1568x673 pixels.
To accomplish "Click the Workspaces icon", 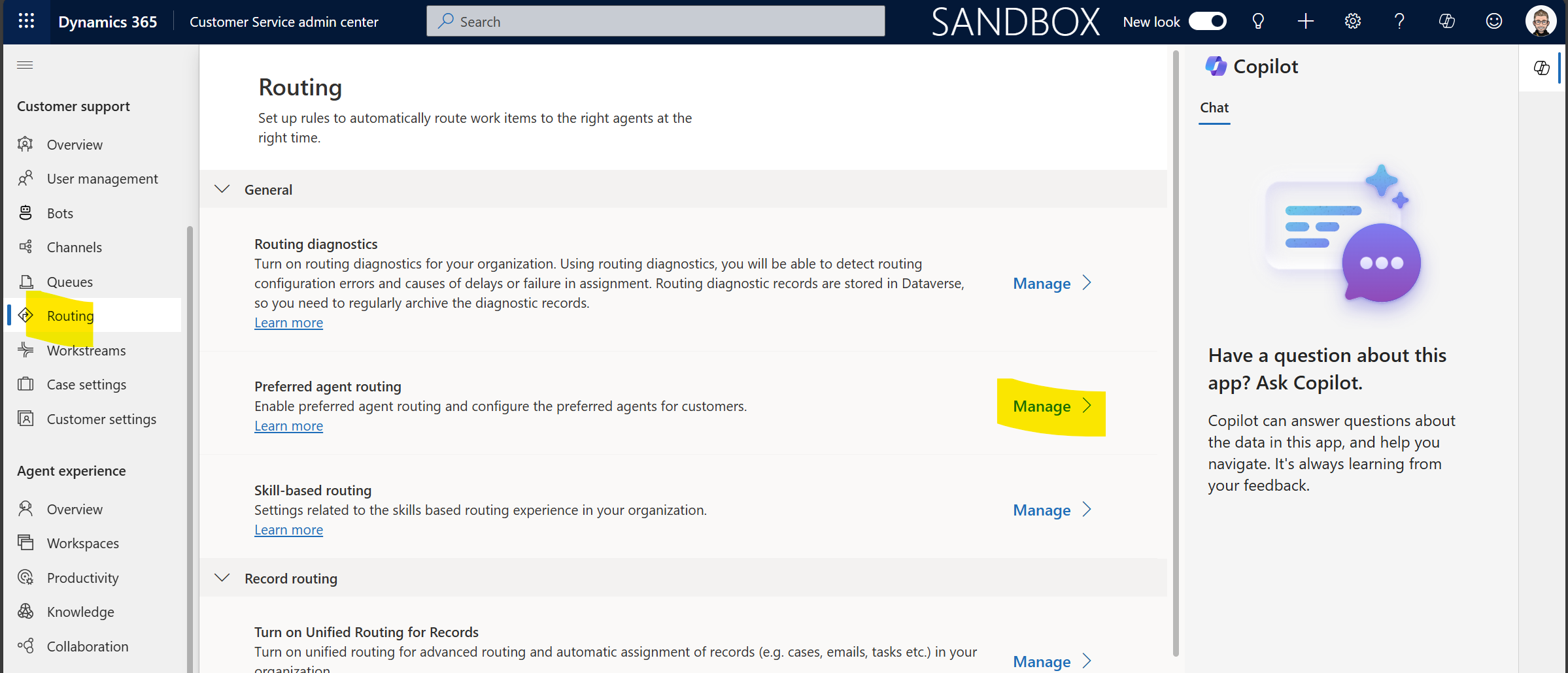I will (x=26, y=543).
